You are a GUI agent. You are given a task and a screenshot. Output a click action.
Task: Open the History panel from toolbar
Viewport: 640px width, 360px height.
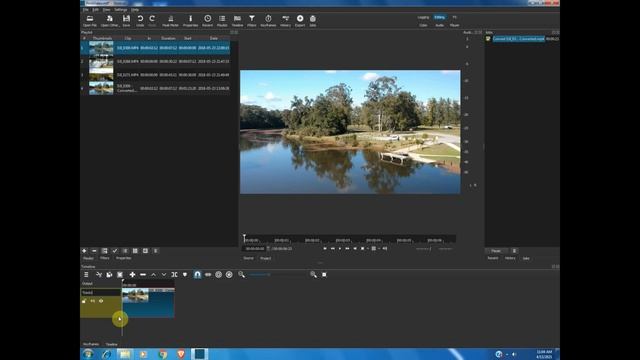[286, 20]
